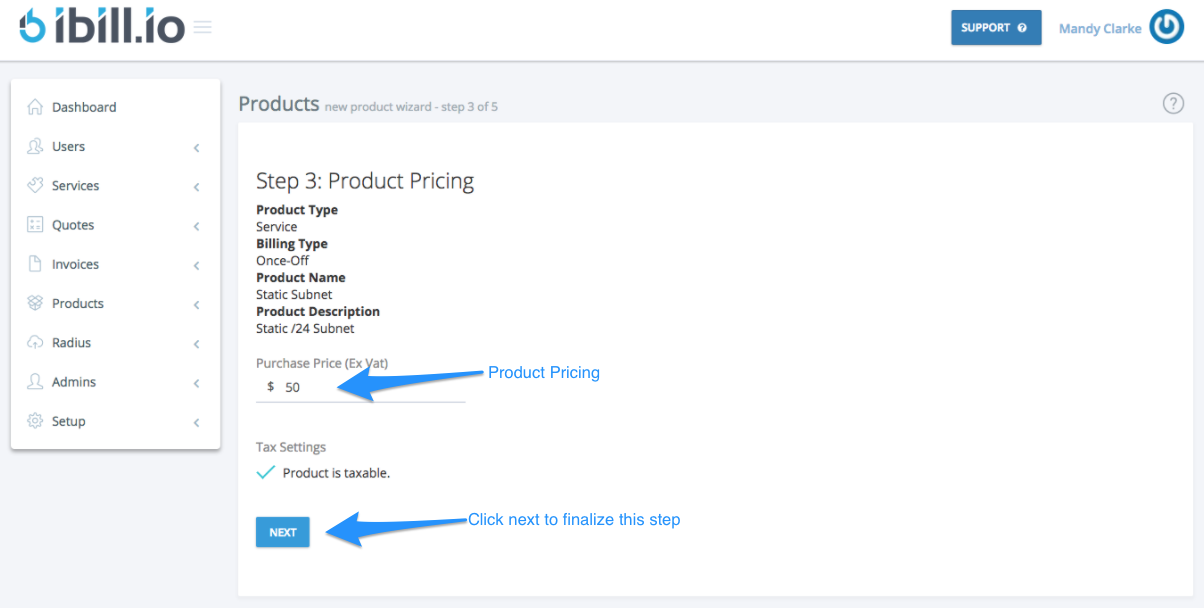Select the Users sidebar icon
The height and width of the screenshot is (608, 1204).
coord(36,146)
